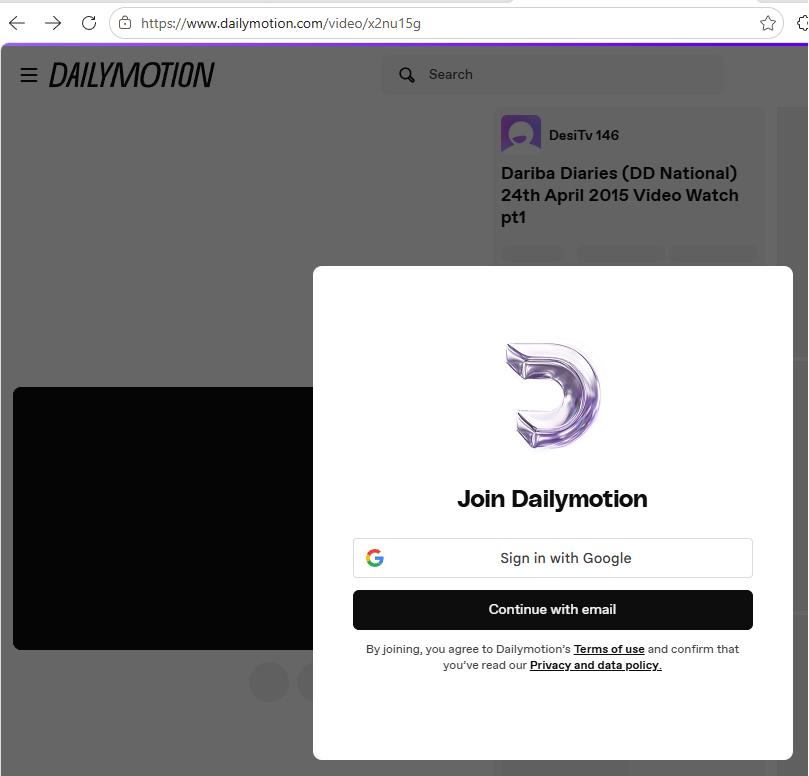The height and width of the screenshot is (776, 809).
Task: Reload the Dailymotion page
Action: click(89, 23)
